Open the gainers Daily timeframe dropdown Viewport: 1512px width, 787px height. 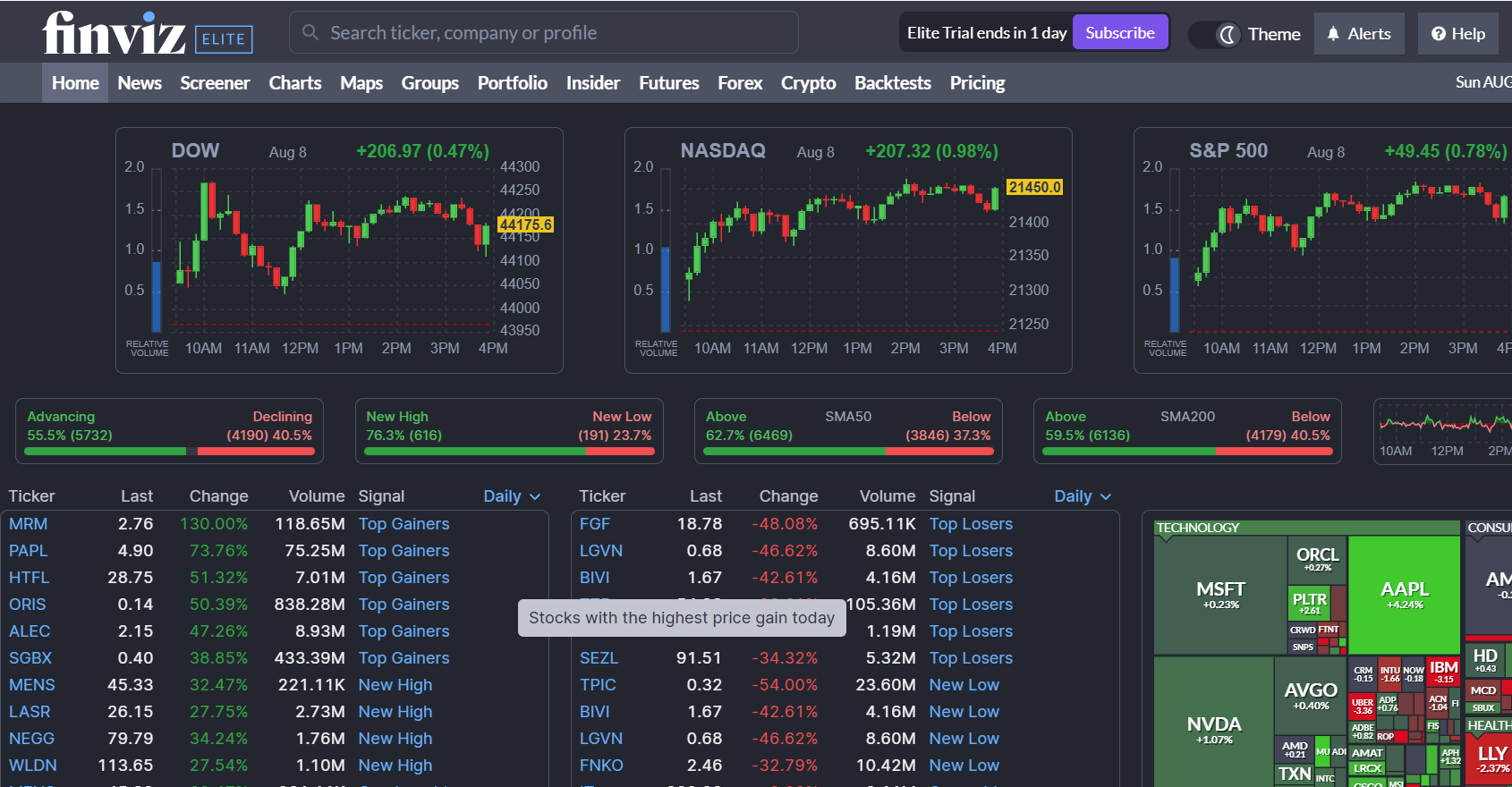tap(512, 496)
